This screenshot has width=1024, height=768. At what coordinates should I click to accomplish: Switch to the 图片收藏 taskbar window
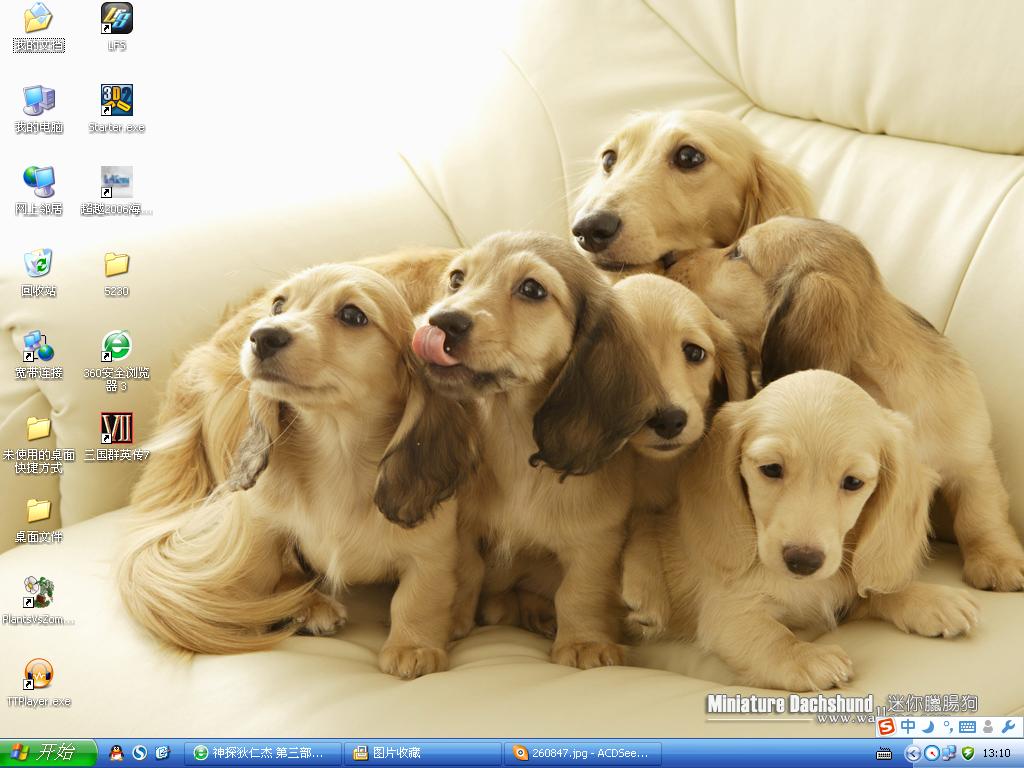pyautogui.click(x=422, y=753)
